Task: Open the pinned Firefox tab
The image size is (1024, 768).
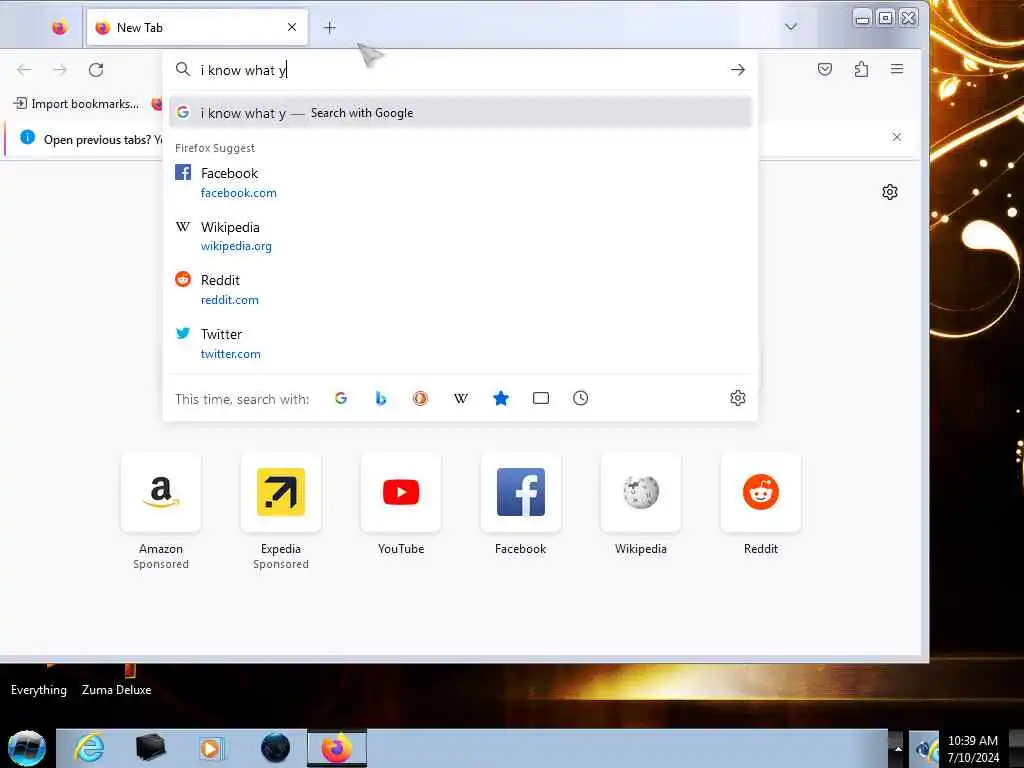Action: (59, 27)
